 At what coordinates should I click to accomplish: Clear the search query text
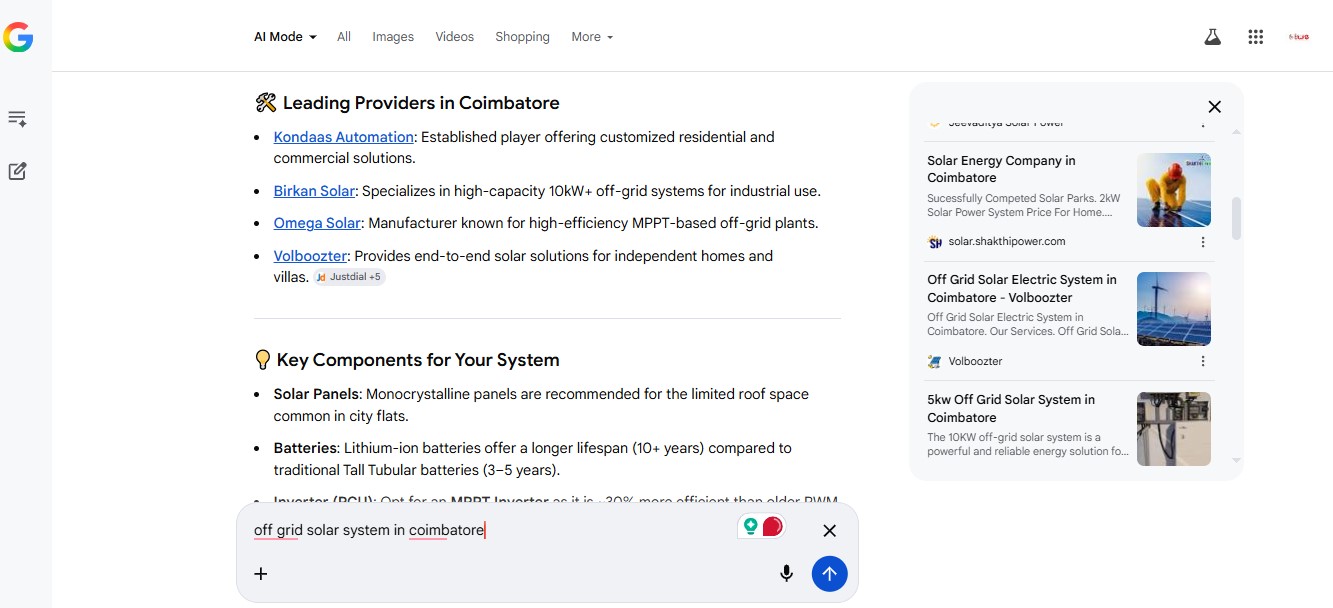click(829, 531)
